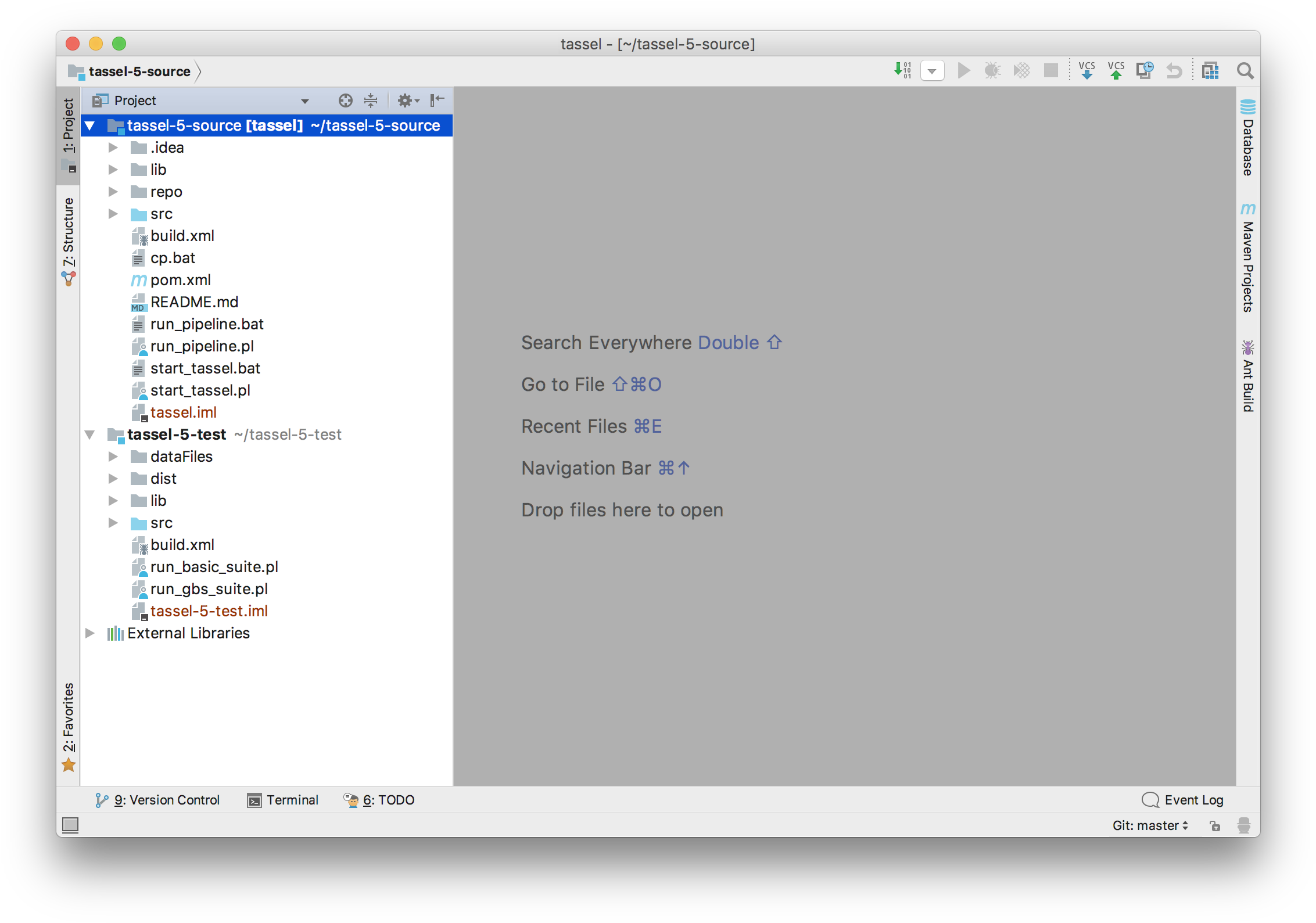Open the Project Structure icon
Viewport: 1316px width, 923px height.
(x=1210, y=71)
